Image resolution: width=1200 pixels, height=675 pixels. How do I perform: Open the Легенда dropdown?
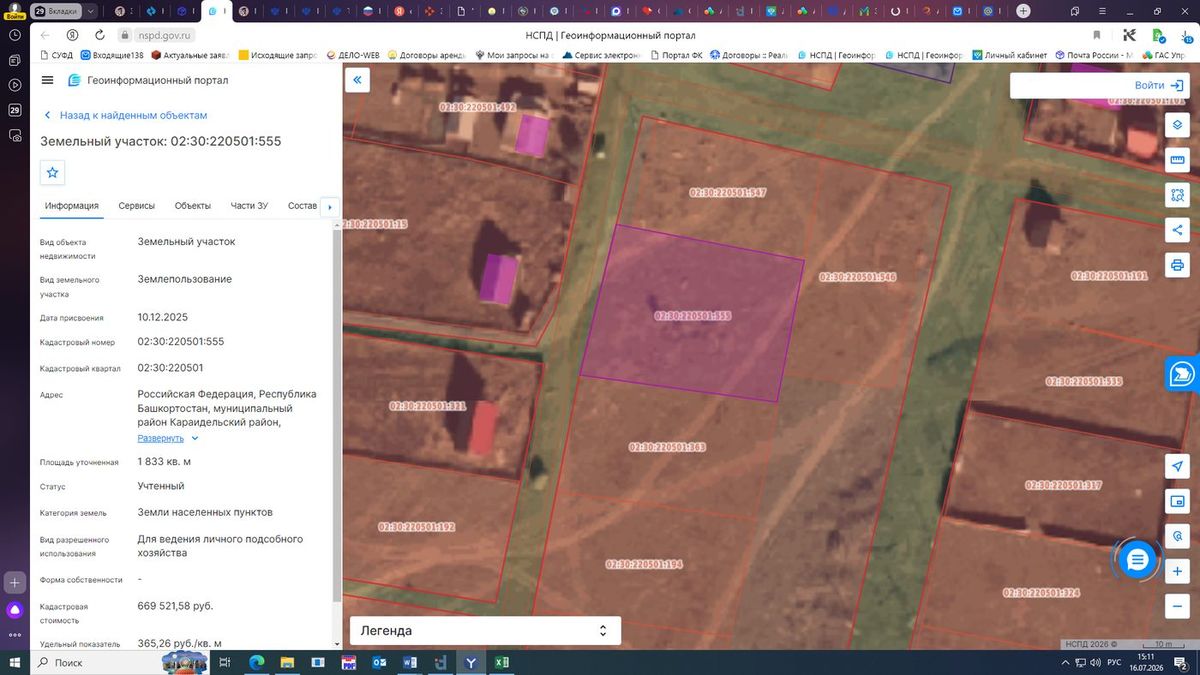click(x=485, y=631)
